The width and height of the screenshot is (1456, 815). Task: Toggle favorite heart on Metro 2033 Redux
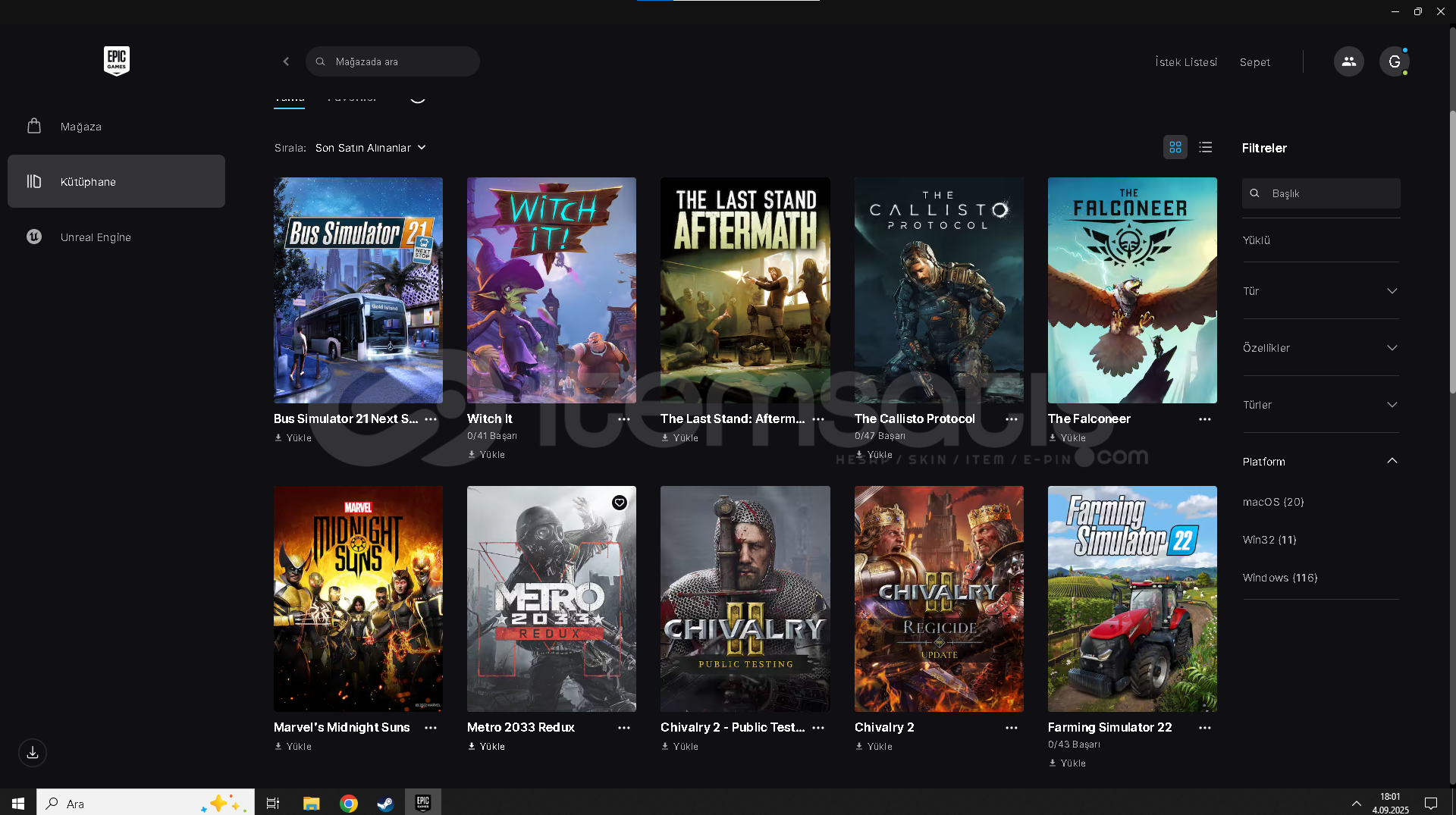[x=620, y=503]
